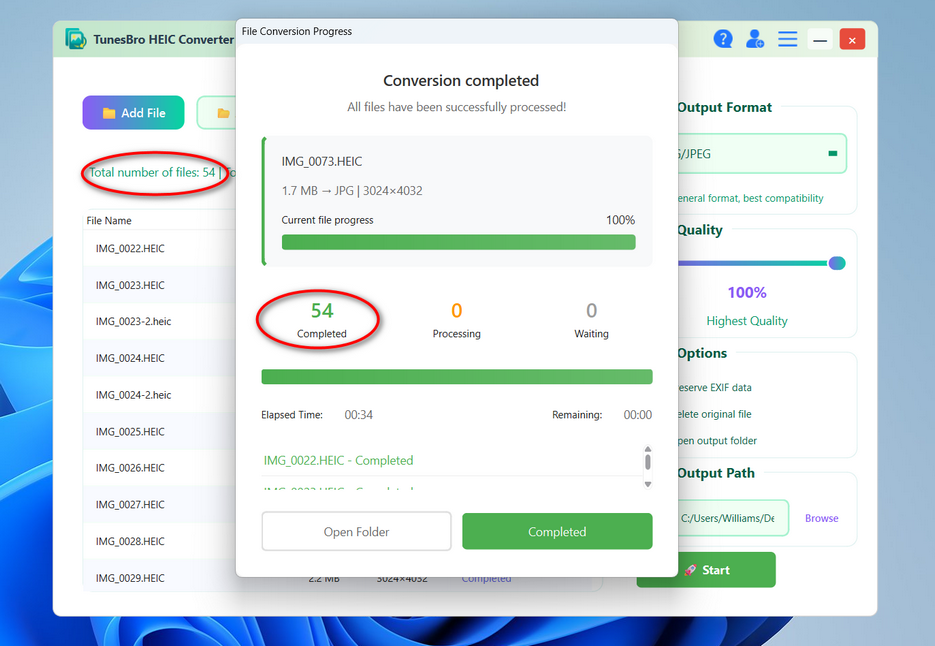
Task: Select IMG_0025.HEIC in the file list
Action: tap(130, 432)
